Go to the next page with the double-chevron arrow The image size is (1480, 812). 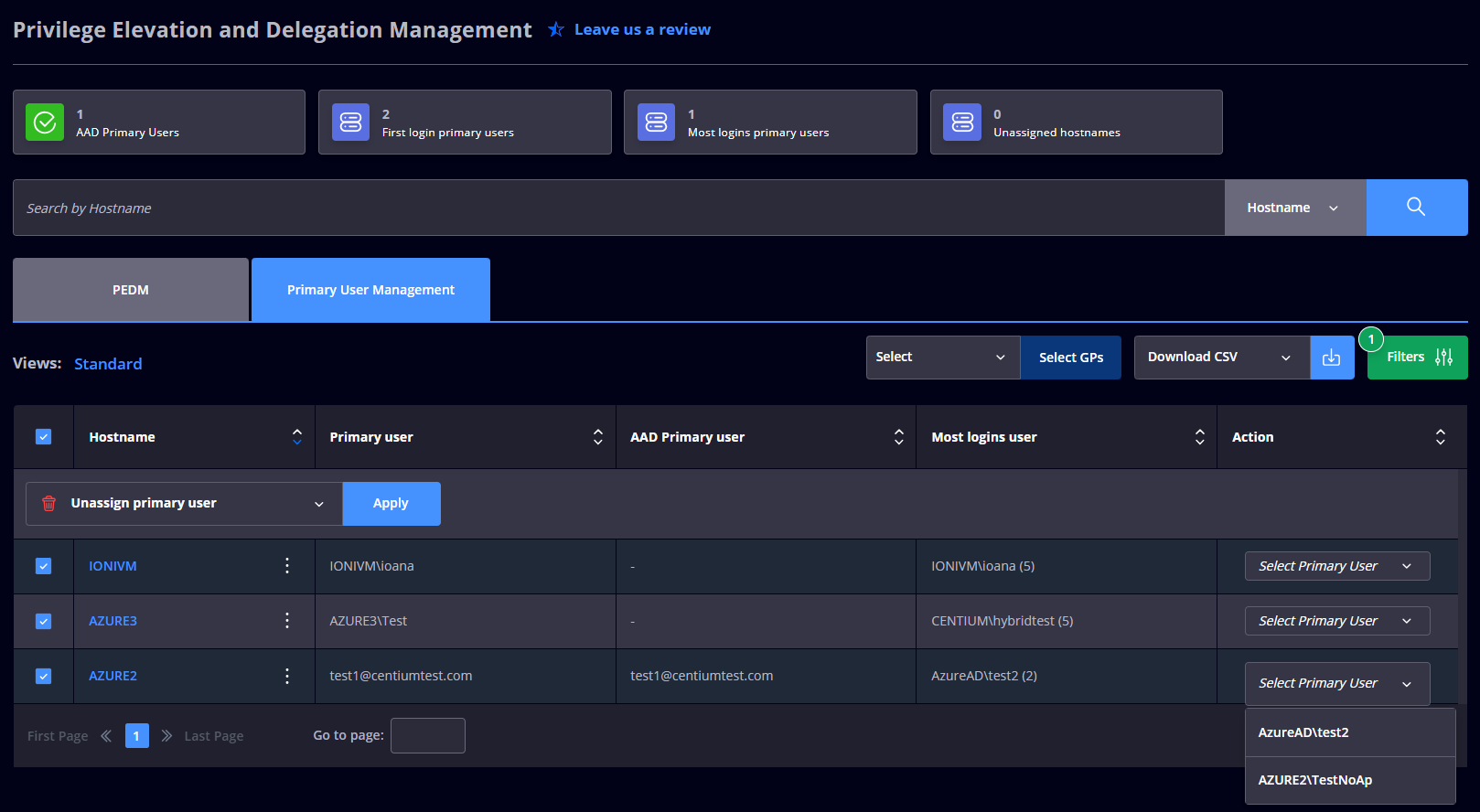[x=166, y=736]
